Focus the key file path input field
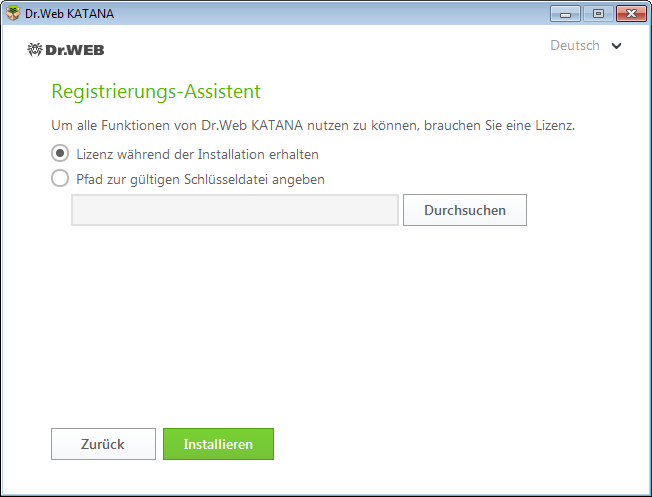Viewport: 652px width, 497px height. click(235, 210)
